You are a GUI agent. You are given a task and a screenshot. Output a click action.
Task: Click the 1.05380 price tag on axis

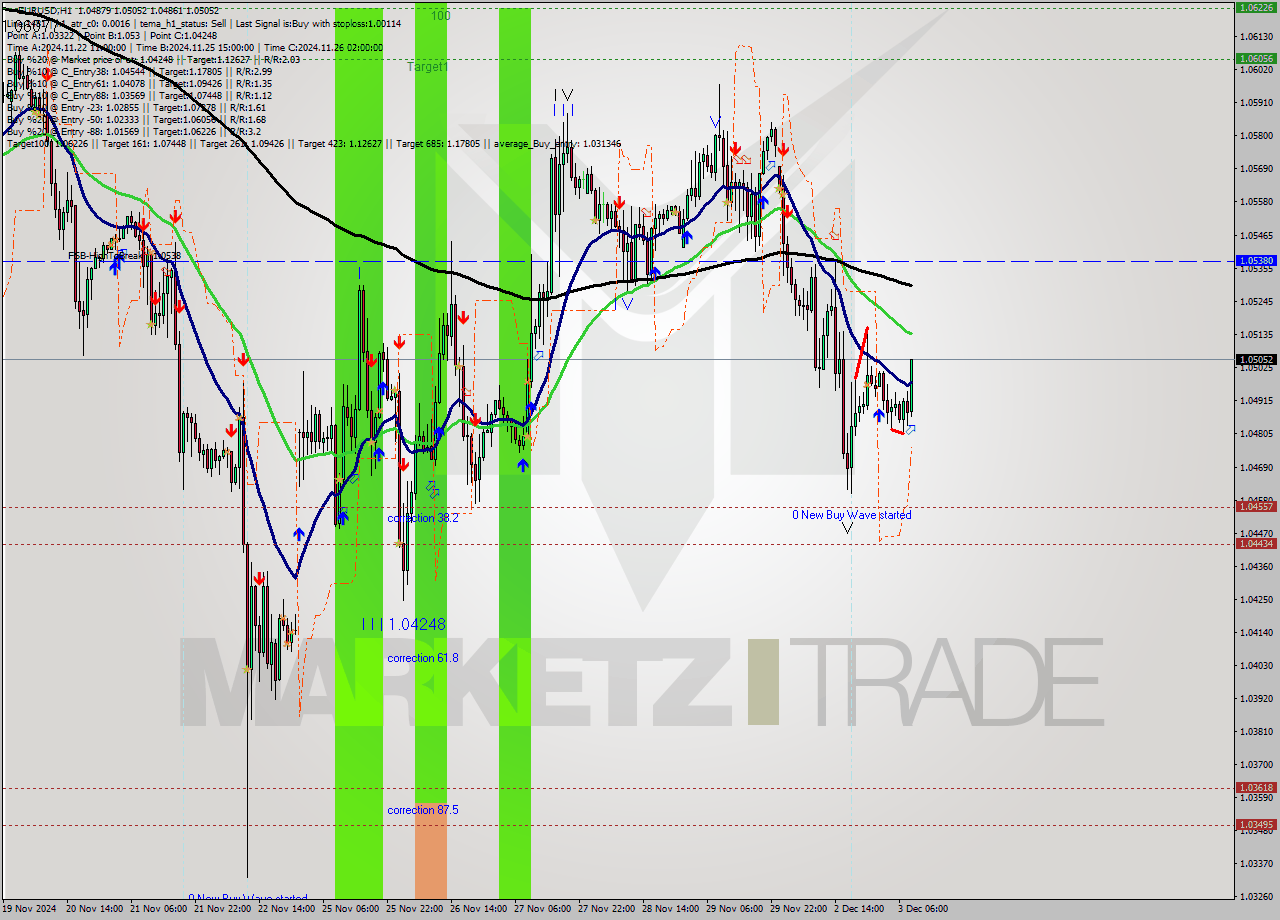(1256, 260)
